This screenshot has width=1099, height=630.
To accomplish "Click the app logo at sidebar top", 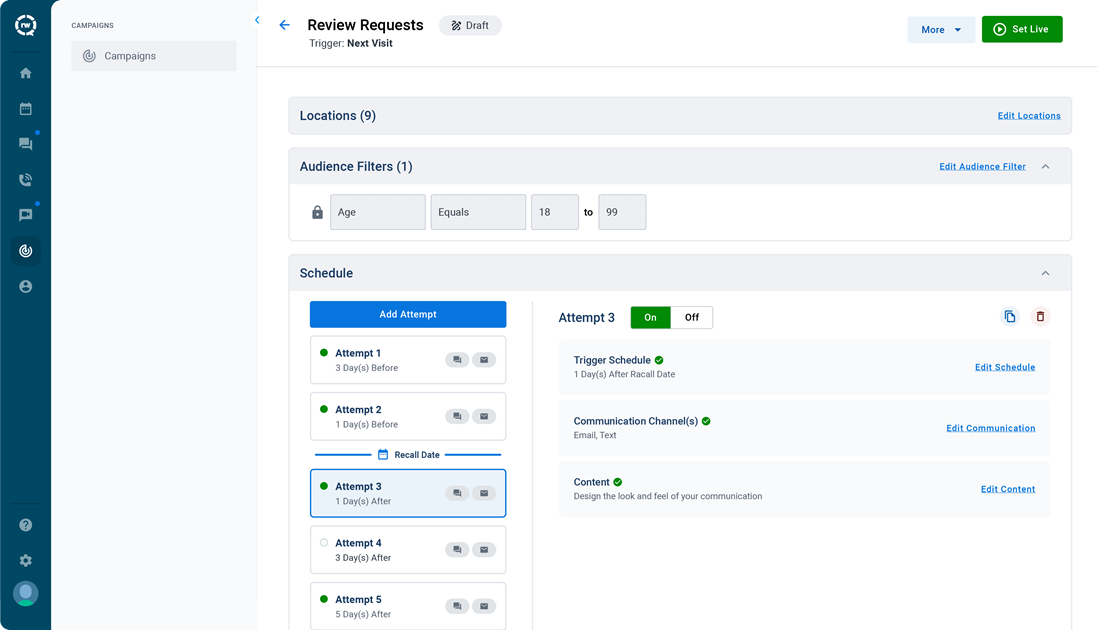I will click(x=25, y=26).
